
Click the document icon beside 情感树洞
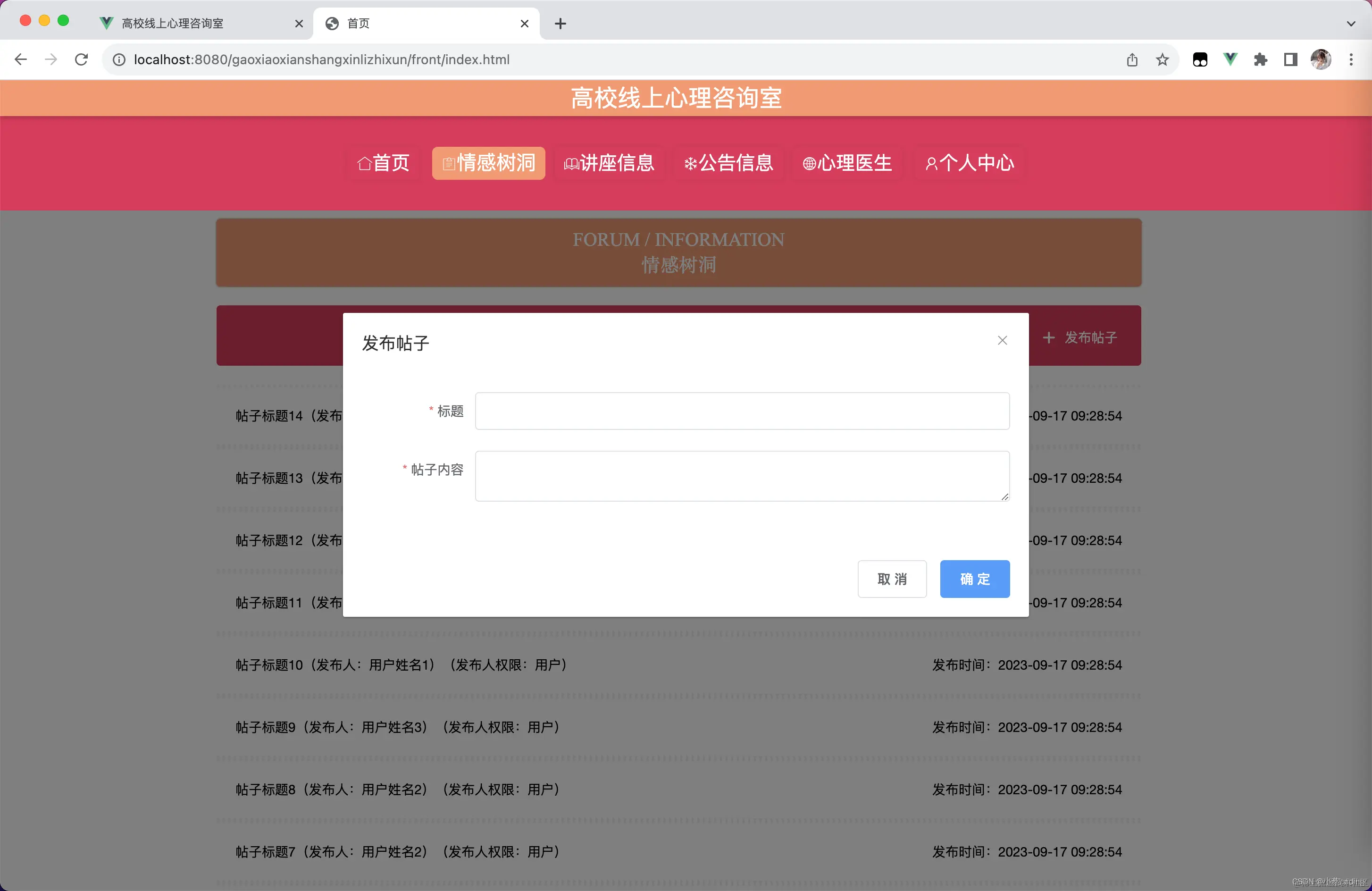point(450,163)
